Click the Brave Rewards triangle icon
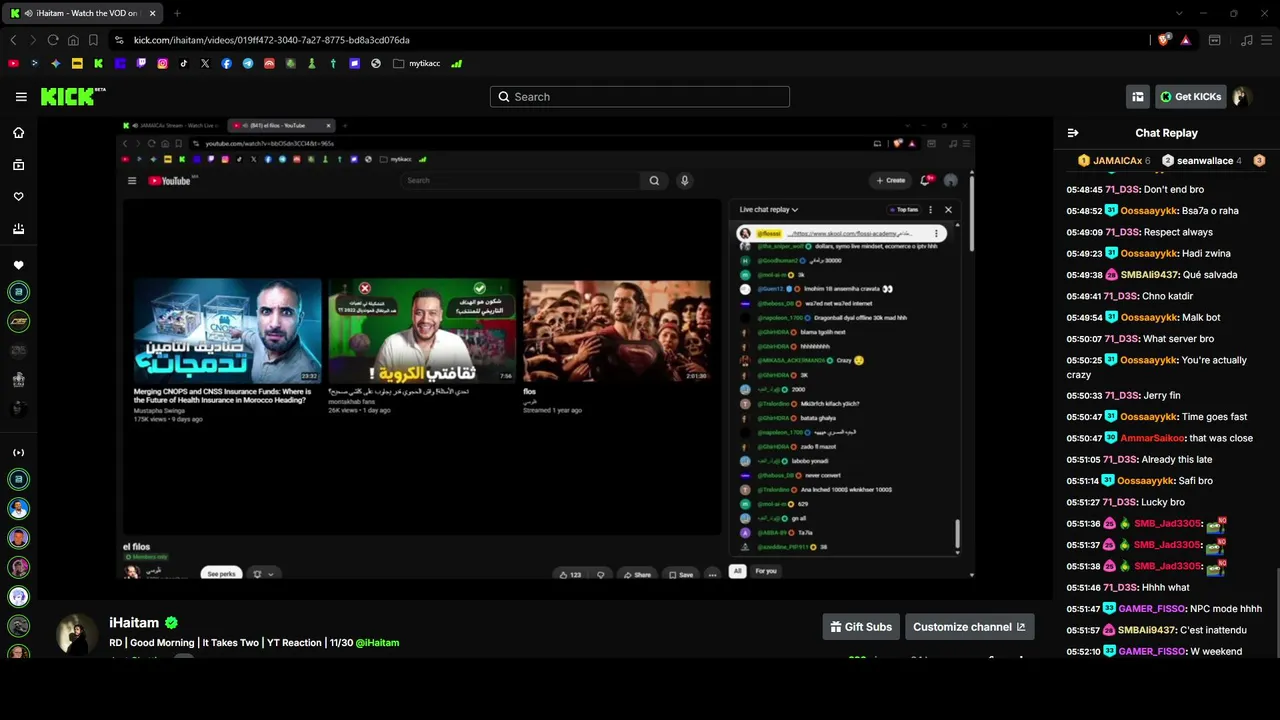Image resolution: width=1280 pixels, height=720 pixels. tap(1185, 40)
